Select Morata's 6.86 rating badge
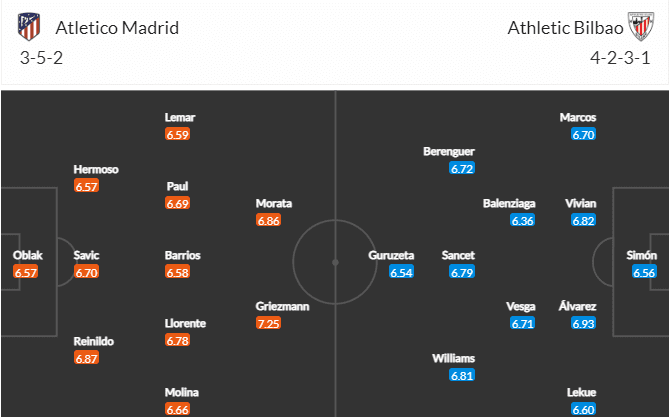 point(268,221)
